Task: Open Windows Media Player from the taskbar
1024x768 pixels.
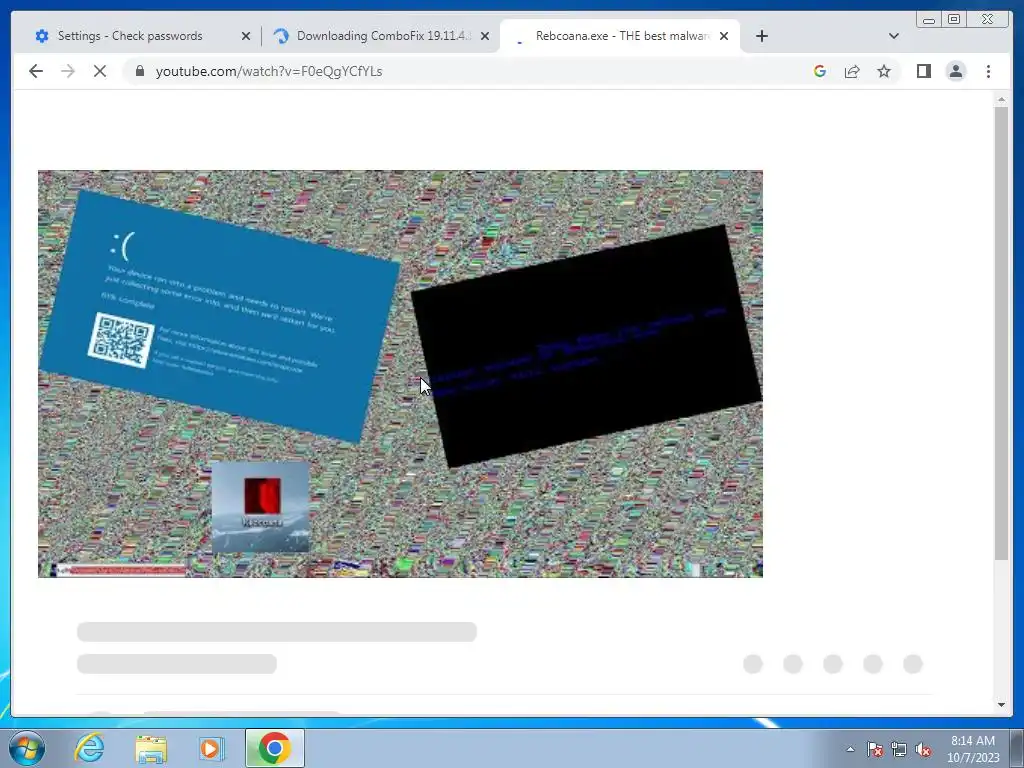Action: click(x=211, y=748)
